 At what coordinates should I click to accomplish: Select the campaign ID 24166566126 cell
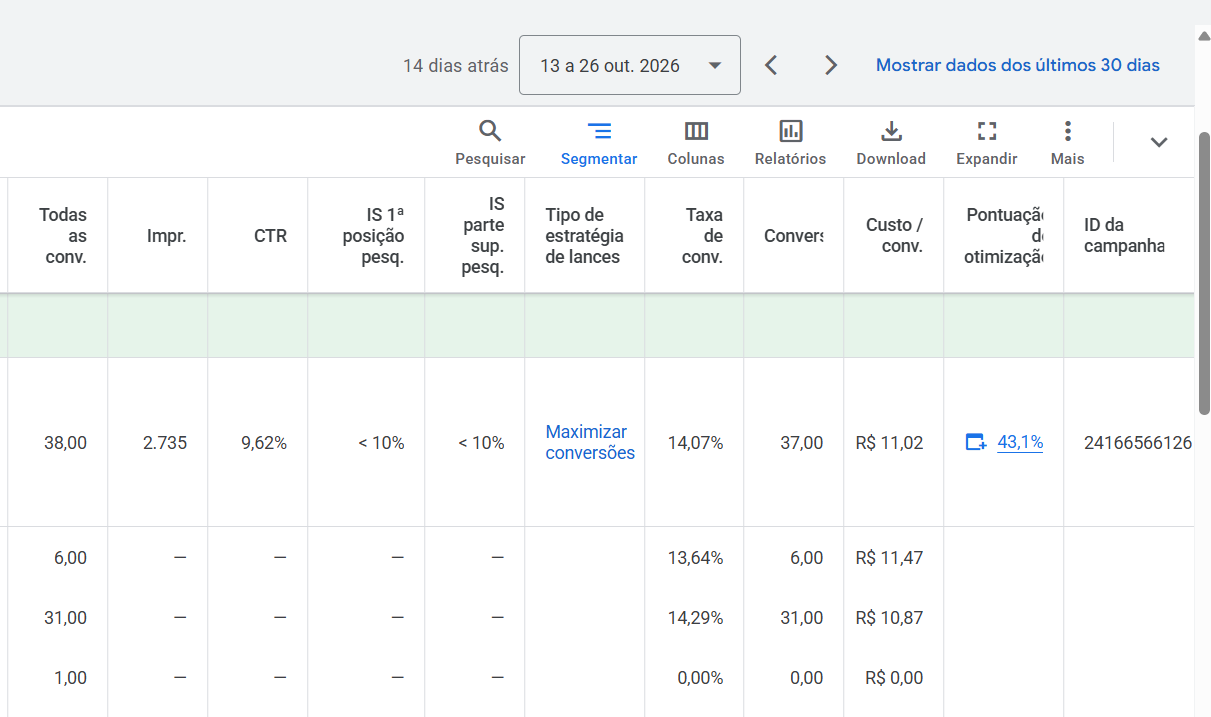coord(1138,442)
